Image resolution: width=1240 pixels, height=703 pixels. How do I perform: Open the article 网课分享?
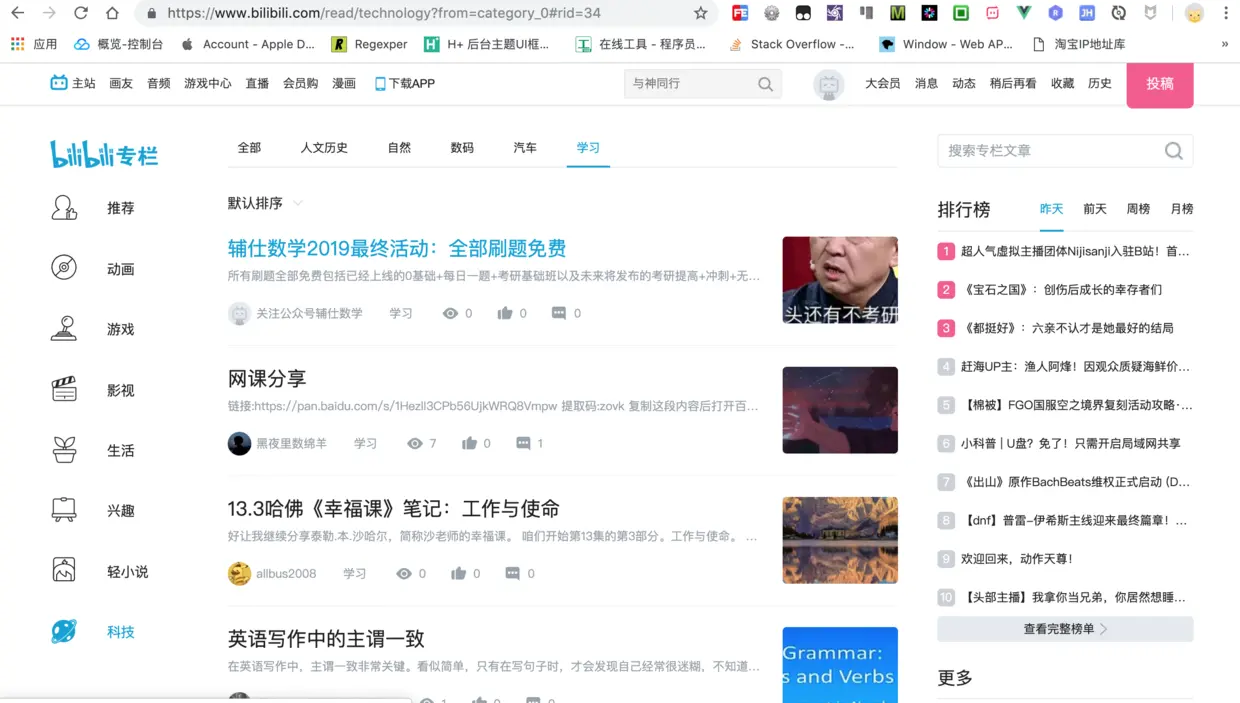(265, 378)
